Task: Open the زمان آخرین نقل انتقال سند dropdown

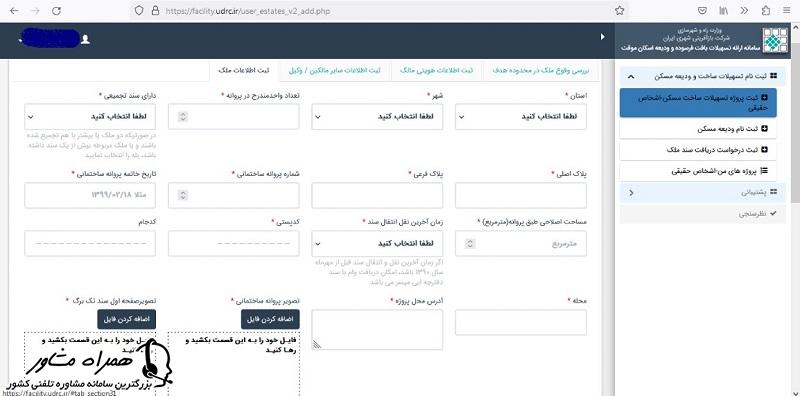Action: (377, 243)
